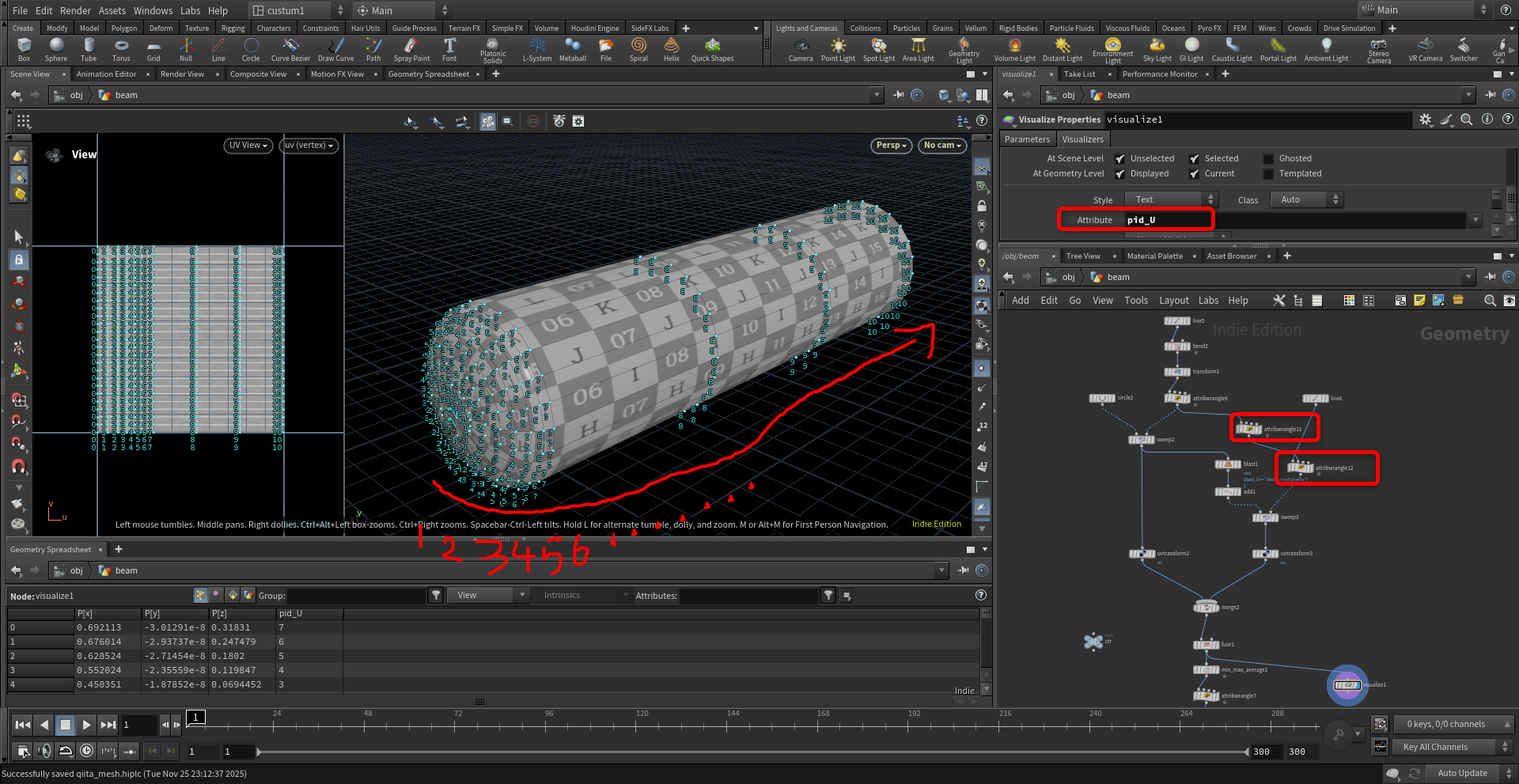Switch to the Visualizers tab

click(x=1082, y=139)
